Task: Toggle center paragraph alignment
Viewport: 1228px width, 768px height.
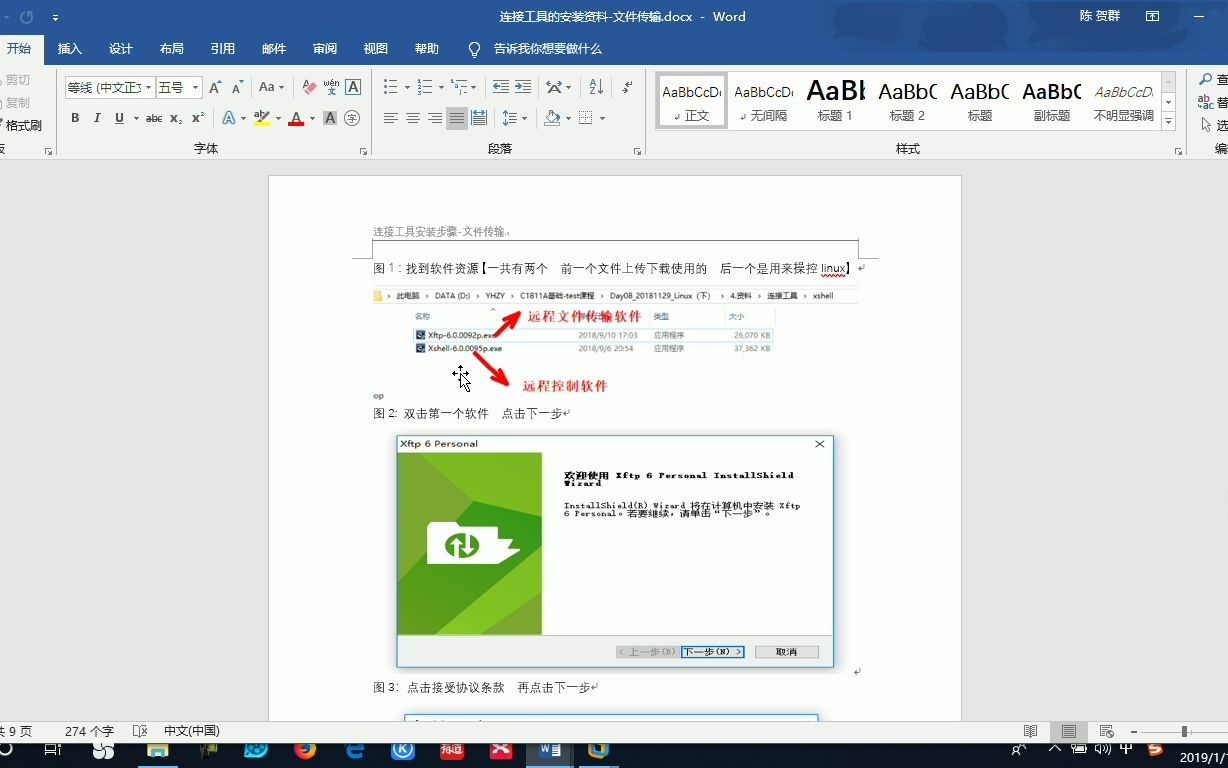Action: tap(410, 118)
